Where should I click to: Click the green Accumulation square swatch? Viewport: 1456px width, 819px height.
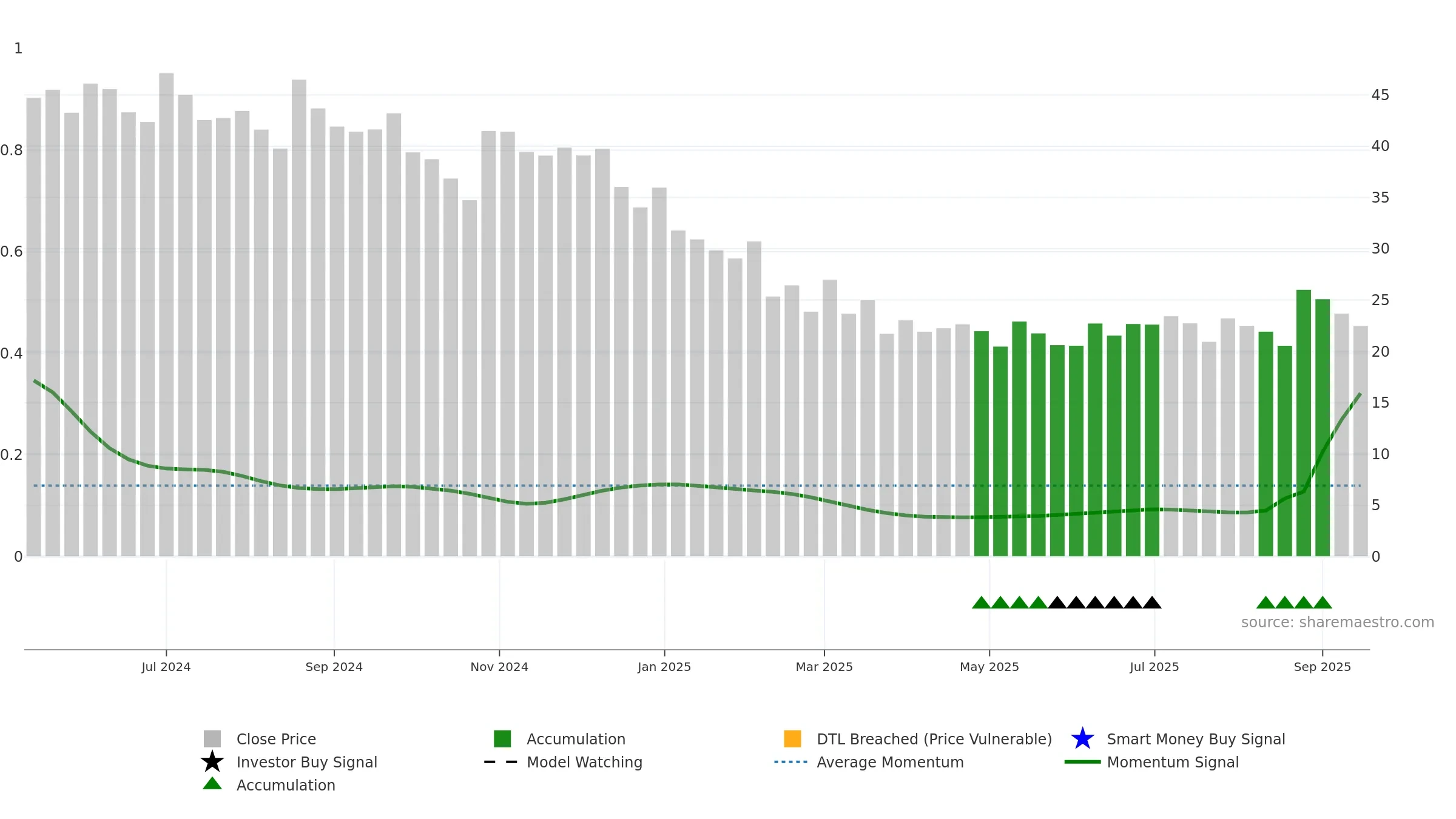pos(502,739)
